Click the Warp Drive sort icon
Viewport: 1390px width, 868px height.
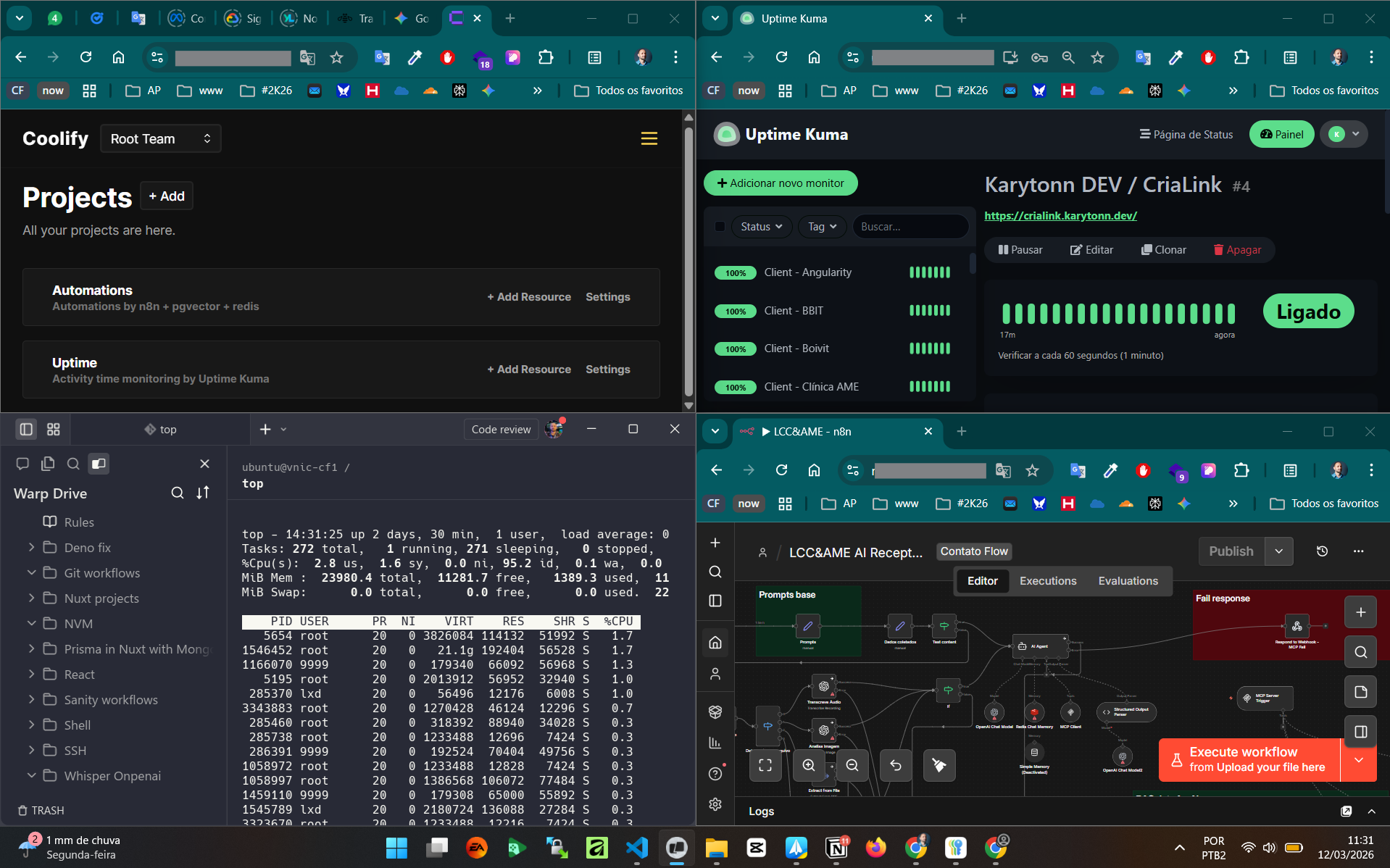pyautogui.click(x=203, y=493)
